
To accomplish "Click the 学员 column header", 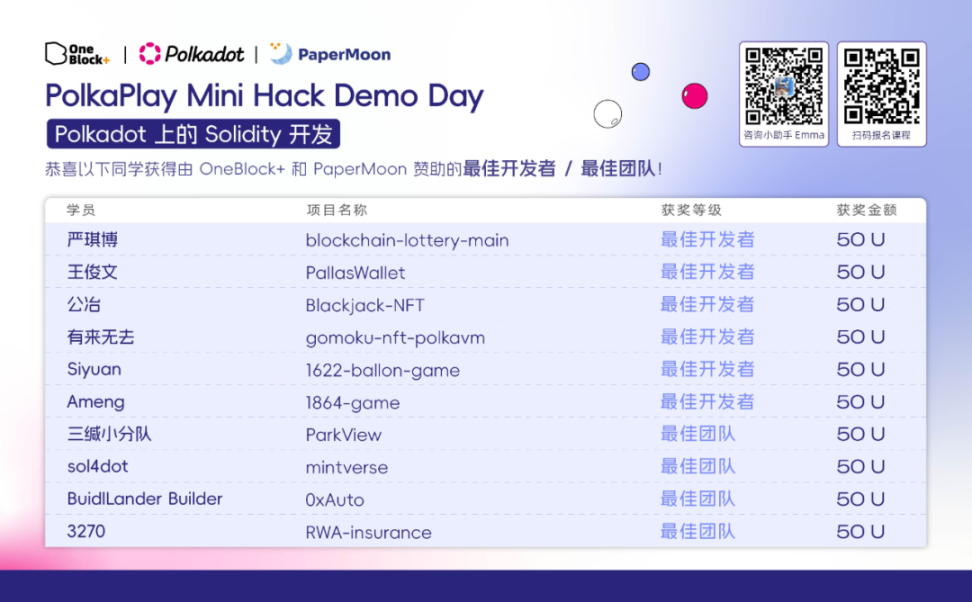I will [x=81, y=210].
